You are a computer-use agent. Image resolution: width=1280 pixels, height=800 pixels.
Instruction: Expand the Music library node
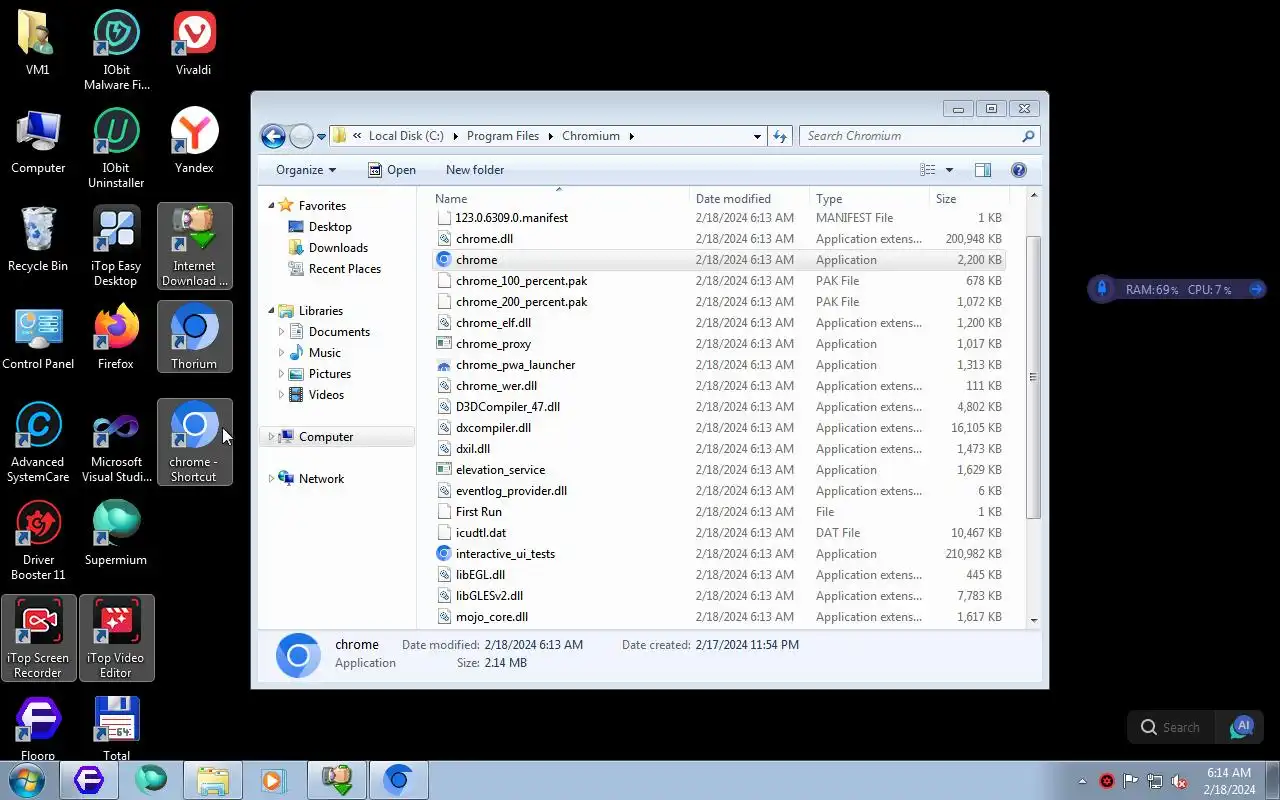pos(281,353)
